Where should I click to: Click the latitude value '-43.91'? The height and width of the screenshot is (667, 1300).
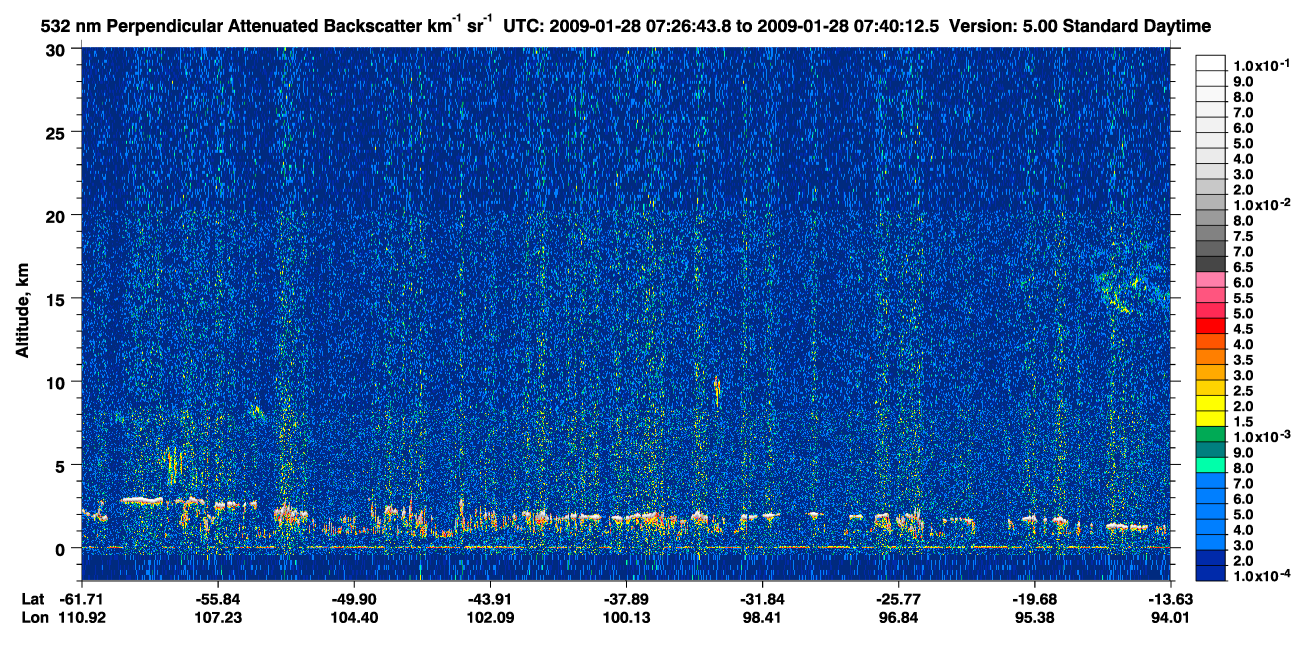point(490,599)
